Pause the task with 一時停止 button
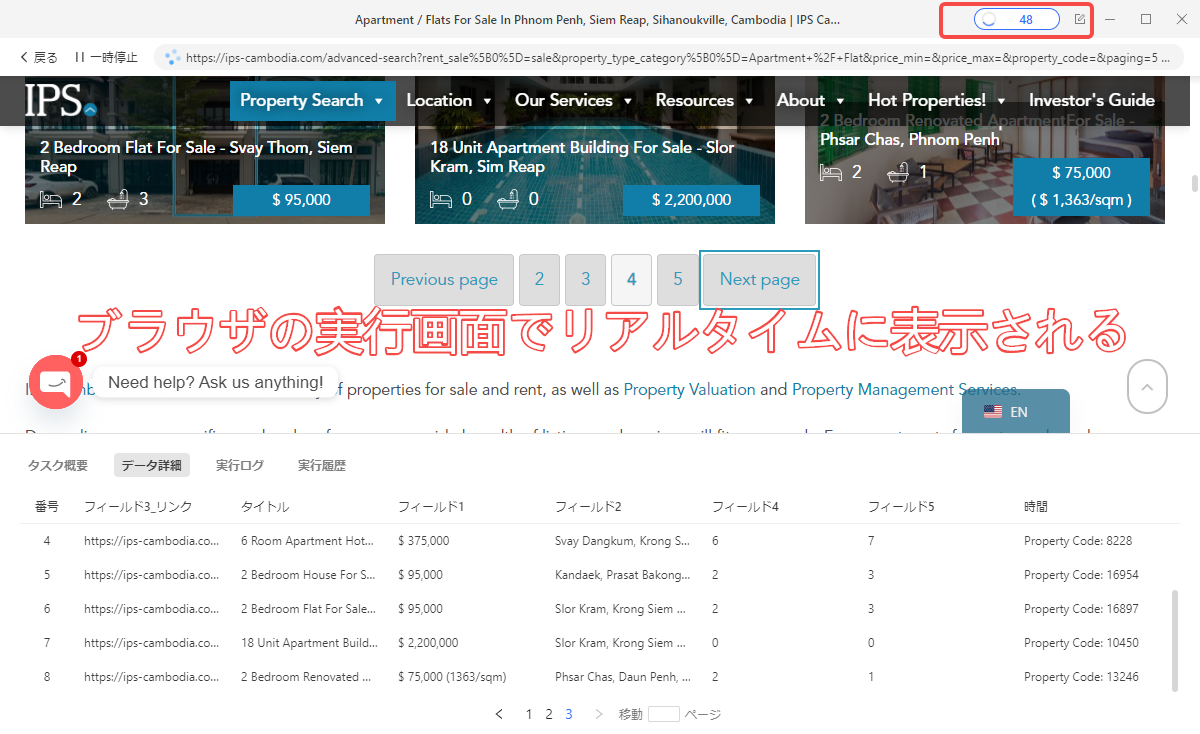The height and width of the screenshot is (734, 1200). [106, 57]
